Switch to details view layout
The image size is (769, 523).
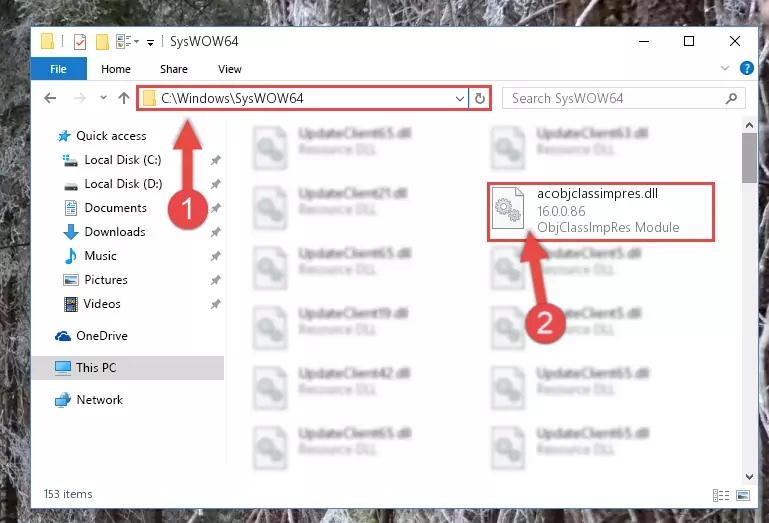click(720, 496)
